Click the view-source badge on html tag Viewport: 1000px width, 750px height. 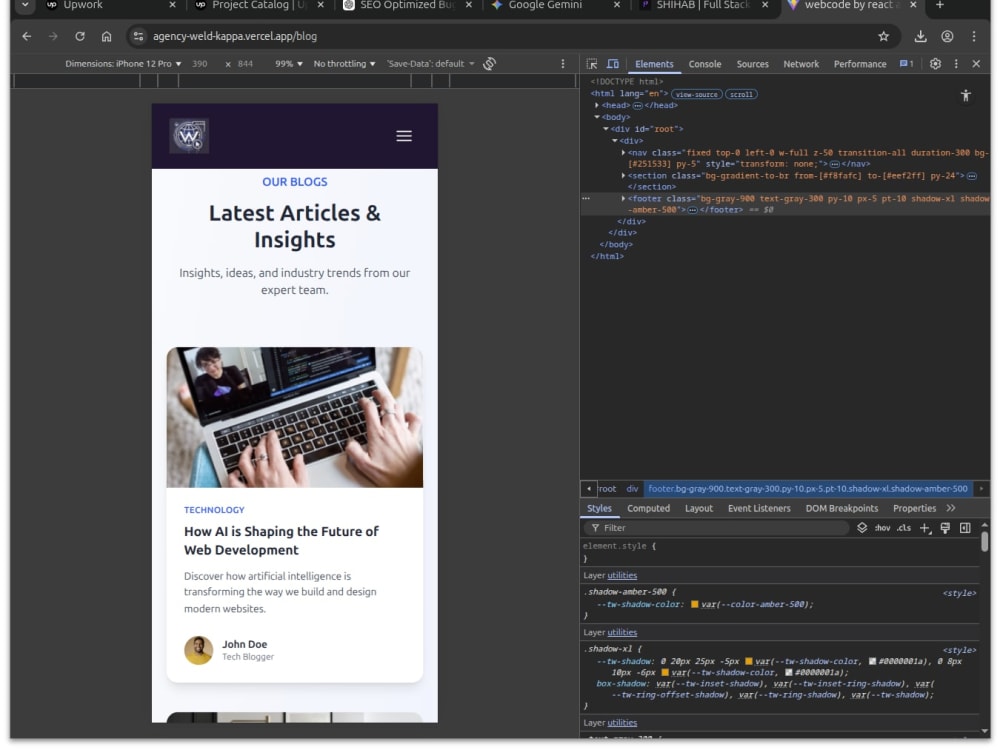[x=696, y=94]
